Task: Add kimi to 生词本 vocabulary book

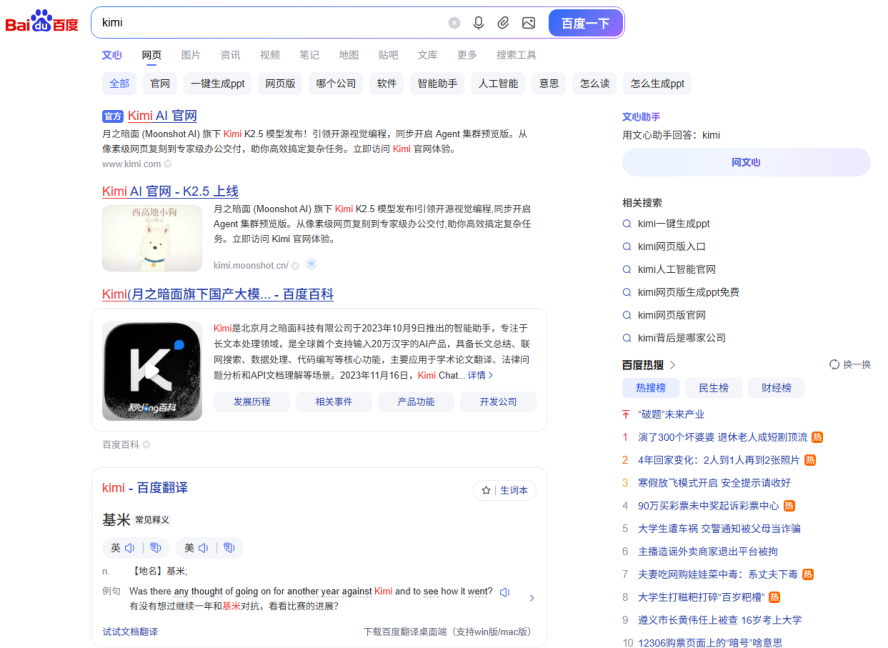Action: [505, 490]
